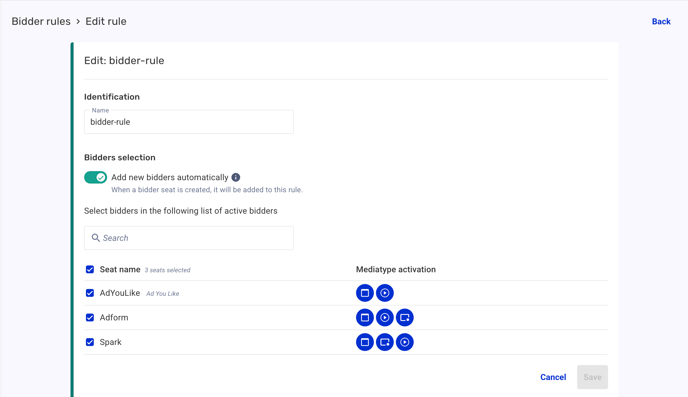Uncheck the AdYouLike seat checkbox
This screenshot has height=397, width=688.
click(x=90, y=293)
